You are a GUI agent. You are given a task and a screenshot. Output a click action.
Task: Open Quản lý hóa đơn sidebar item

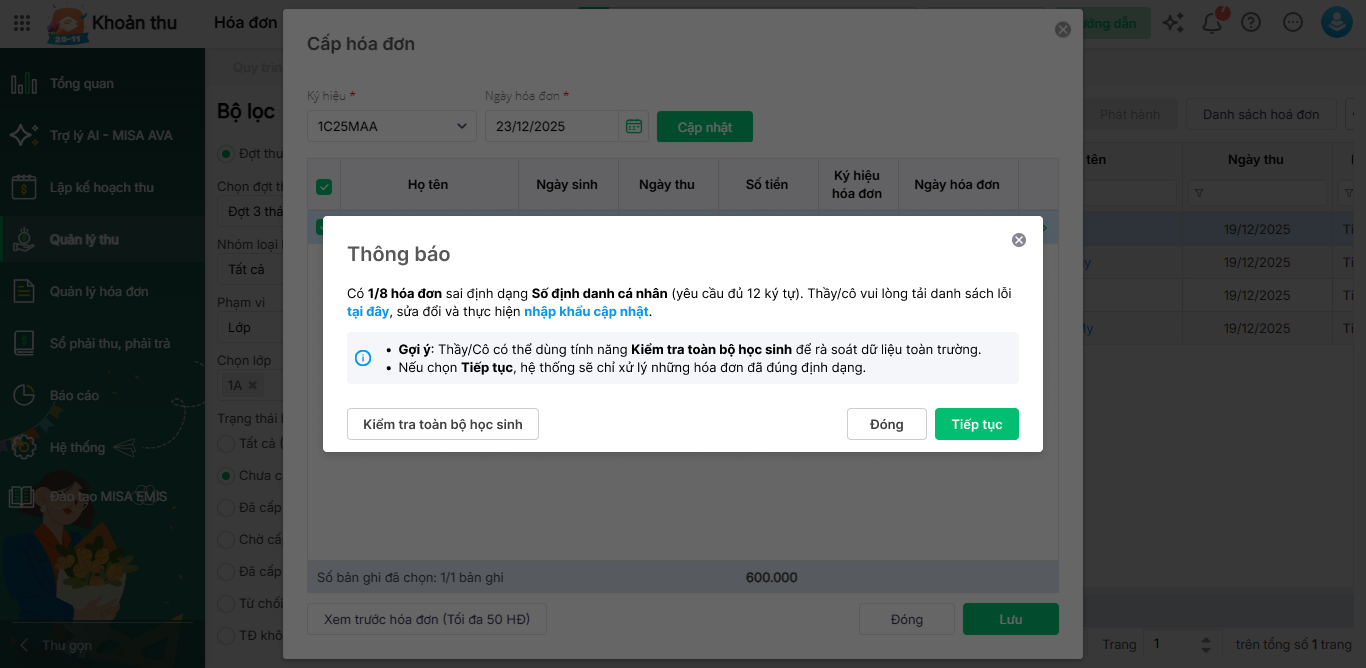pyautogui.click(x=99, y=292)
